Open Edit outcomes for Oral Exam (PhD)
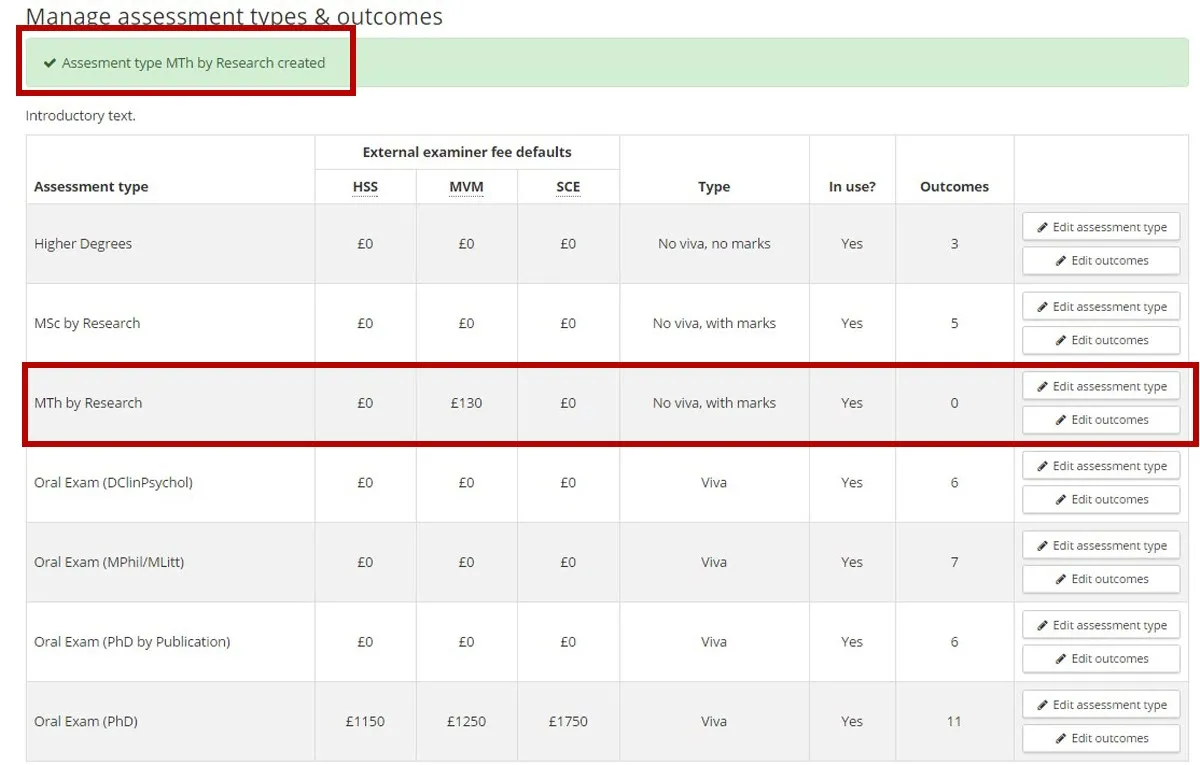The width and height of the screenshot is (1200, 765). click(1101, 738)
